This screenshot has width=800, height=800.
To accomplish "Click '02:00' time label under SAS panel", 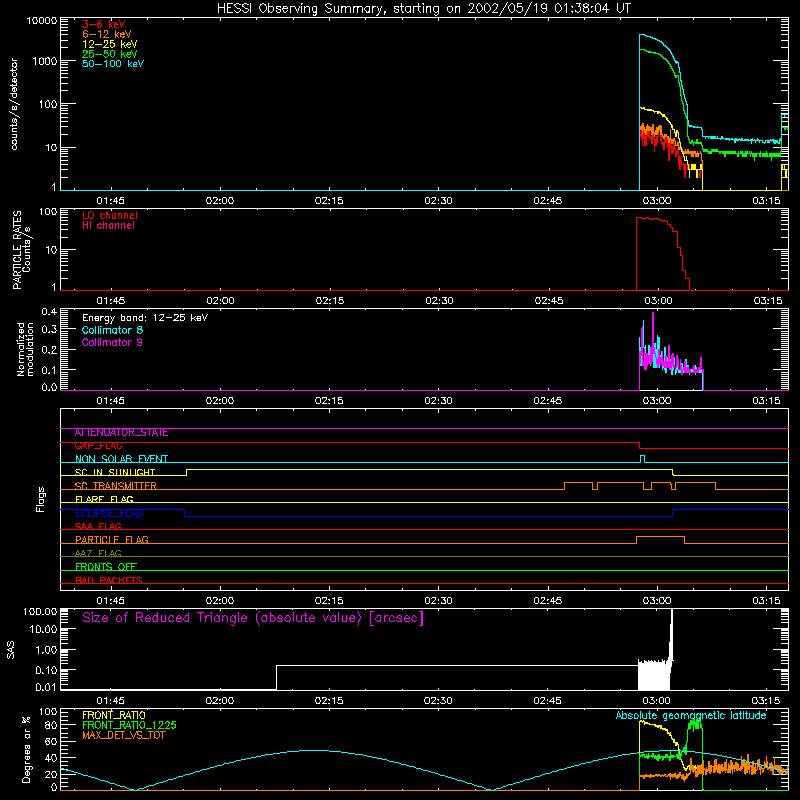I will tap(220, 701).
